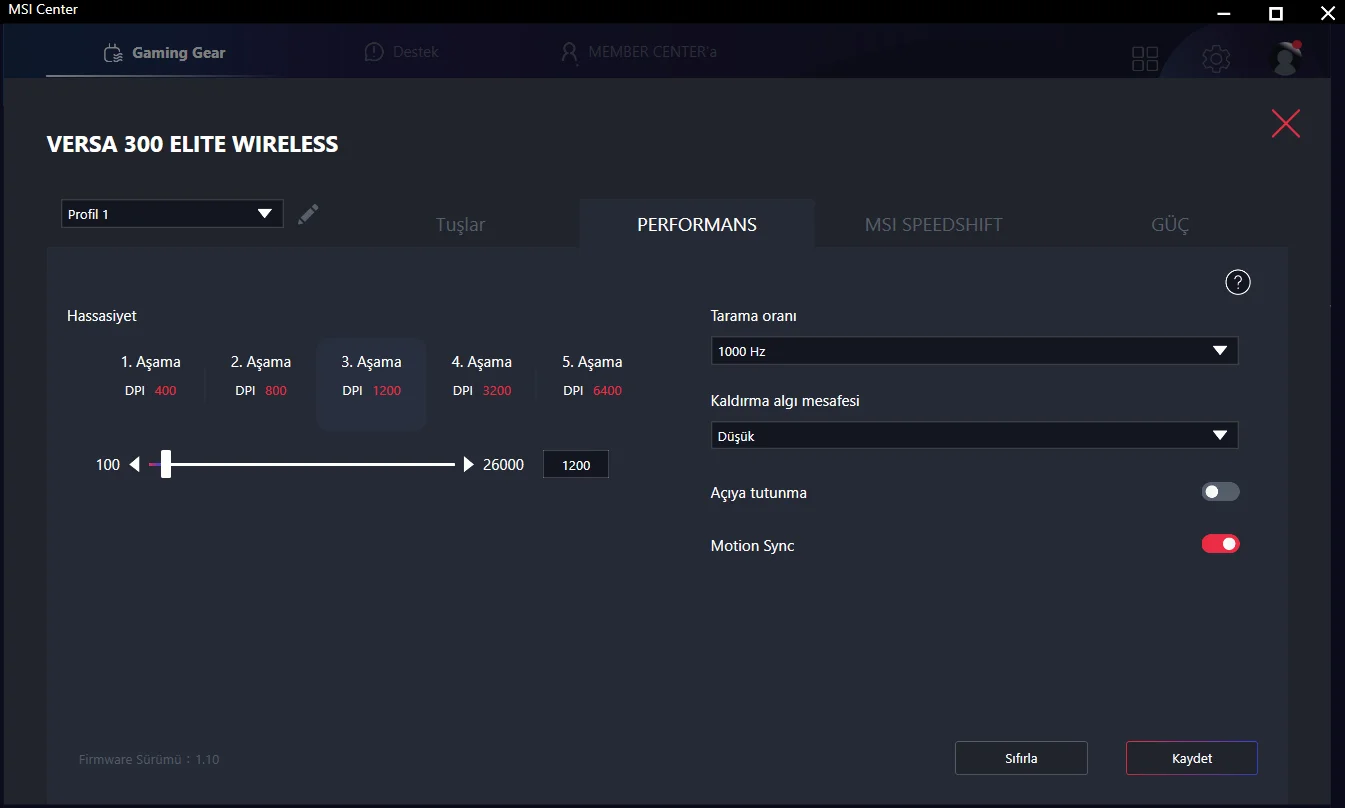
Task: Open the Gaming Gear tab
Action: pos(166,53)
